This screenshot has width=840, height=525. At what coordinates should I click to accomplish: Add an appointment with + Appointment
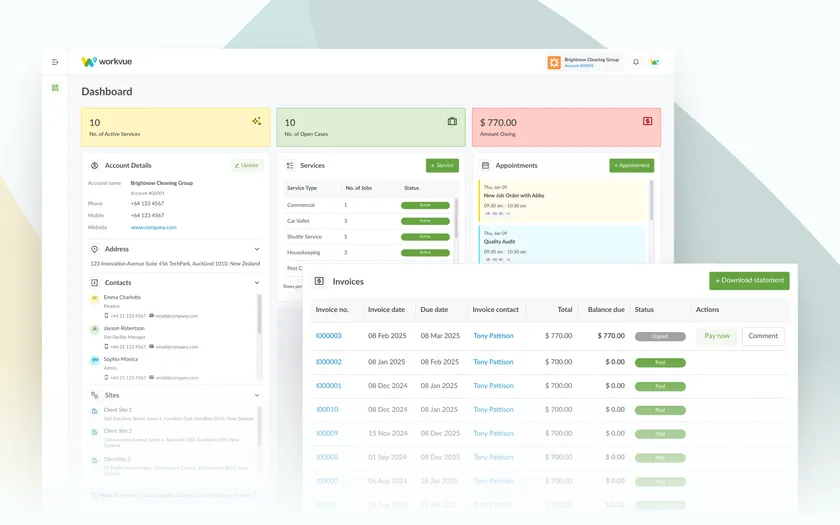click(x=632, y=166)
